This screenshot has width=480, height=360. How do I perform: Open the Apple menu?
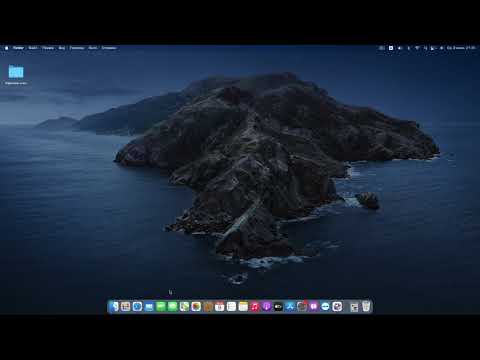tap(6, 48)
